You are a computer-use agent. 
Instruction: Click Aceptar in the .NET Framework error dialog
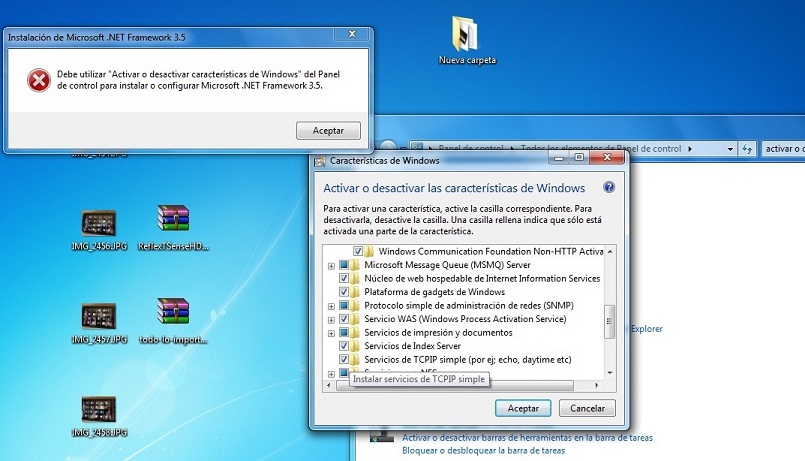tap(328, 130)
